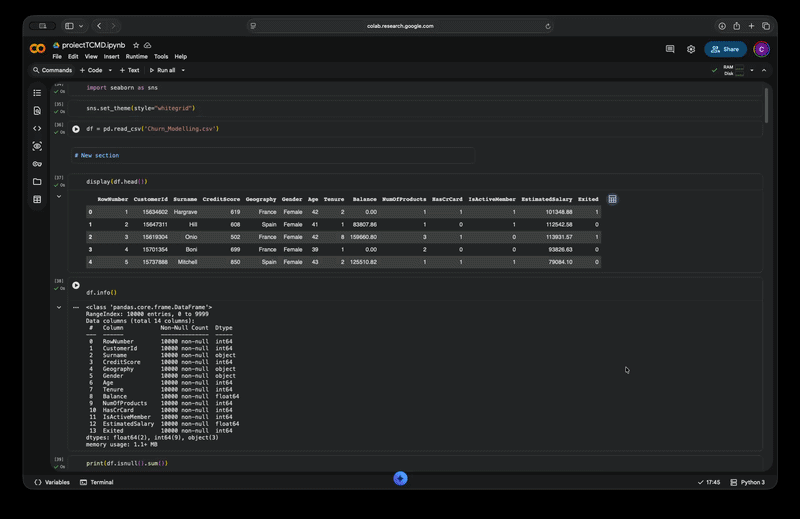The width and height of the screenshot is (800, 519).
Task: Open the secrets key sidebar icon
Action: coord(37,164)
